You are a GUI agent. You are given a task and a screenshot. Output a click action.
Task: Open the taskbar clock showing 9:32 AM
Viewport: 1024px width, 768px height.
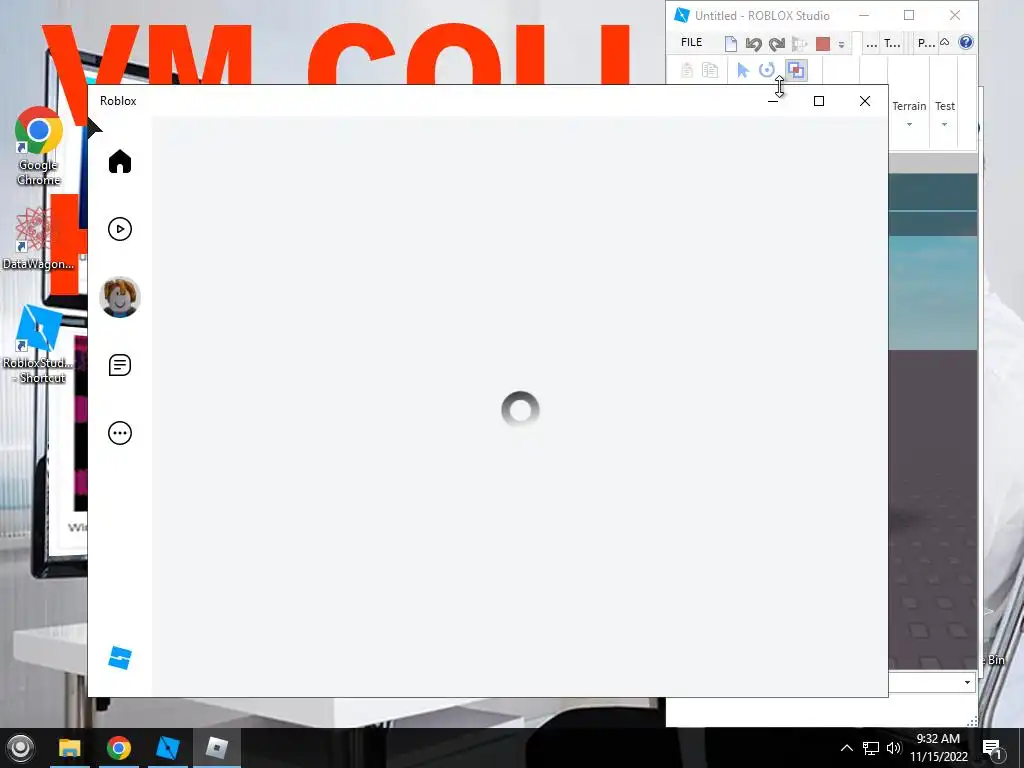point(938,748)
